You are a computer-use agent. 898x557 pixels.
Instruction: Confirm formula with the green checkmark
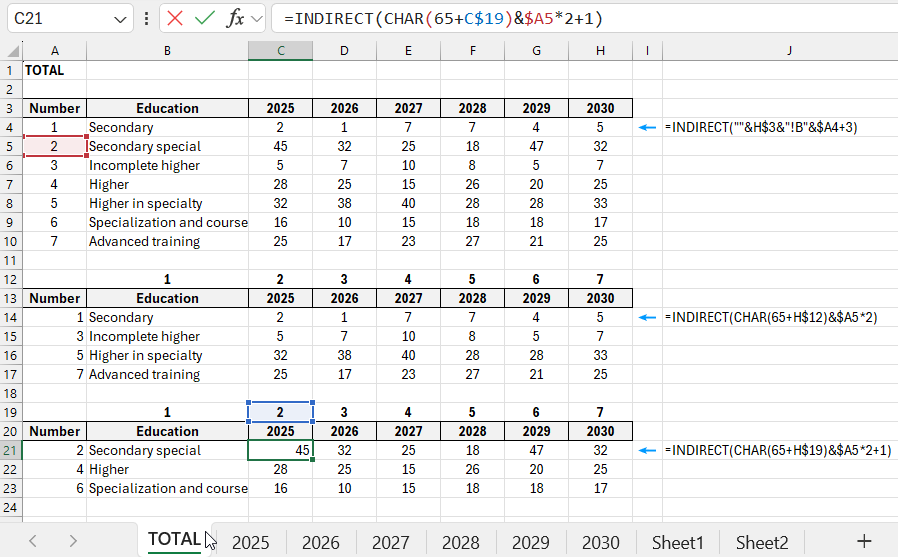[x=204, y=18]
